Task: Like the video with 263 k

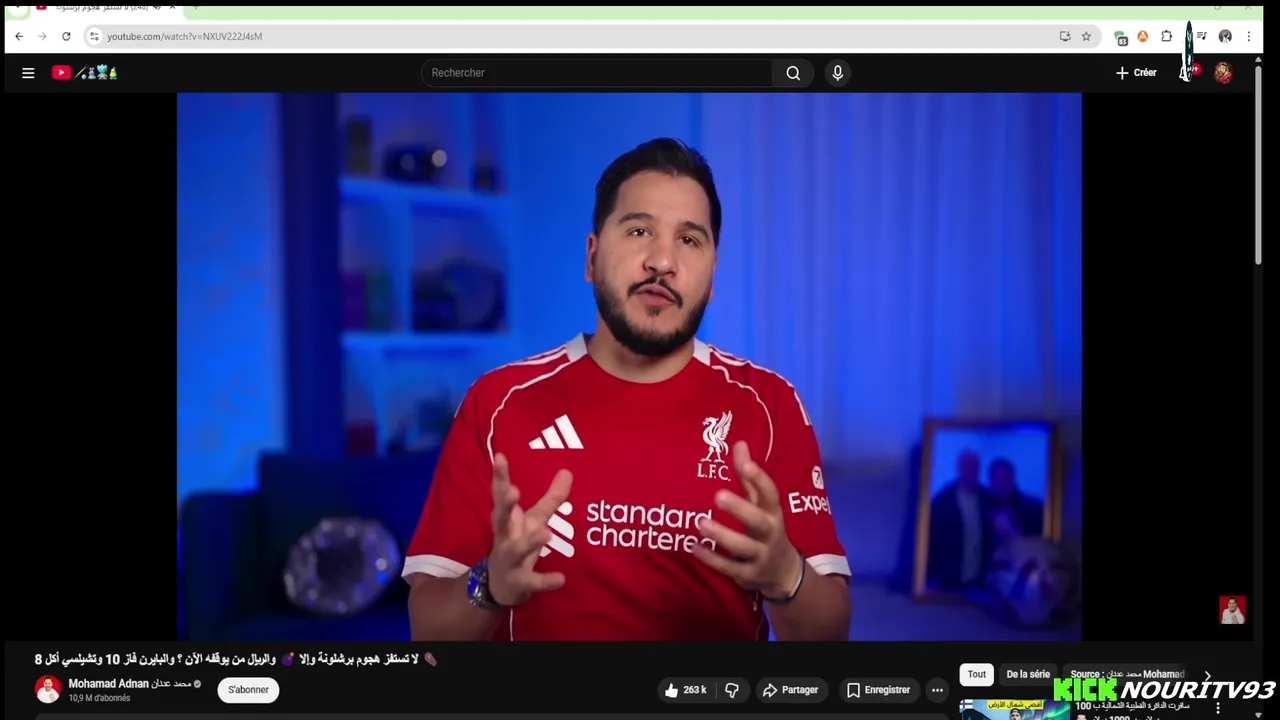Action: tap(686, 690)
